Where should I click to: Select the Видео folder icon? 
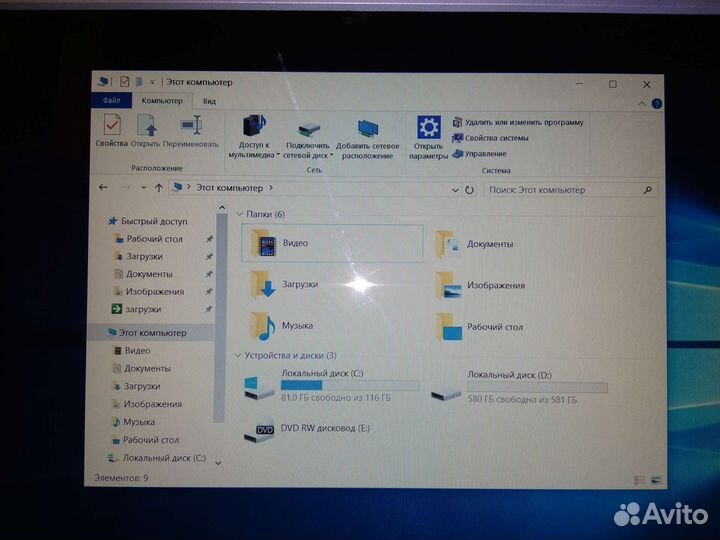click(264, 243)
